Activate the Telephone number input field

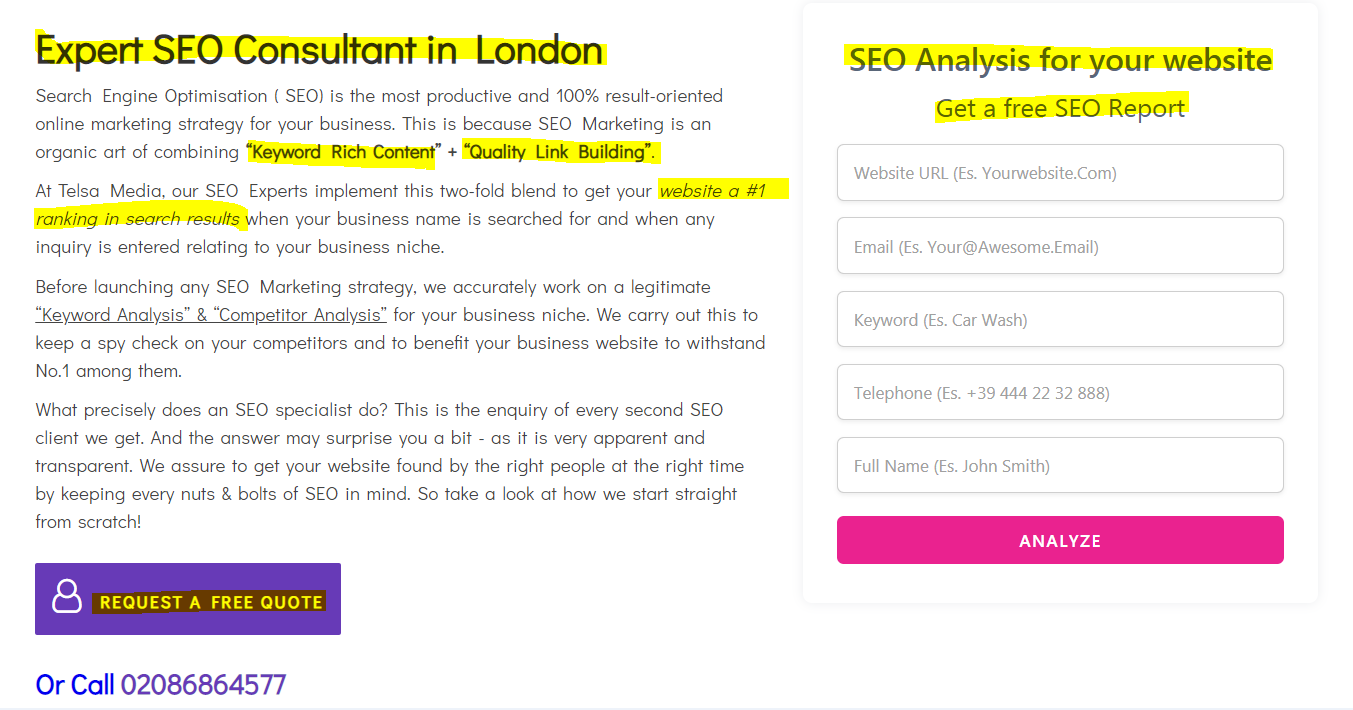[1060, 392]
